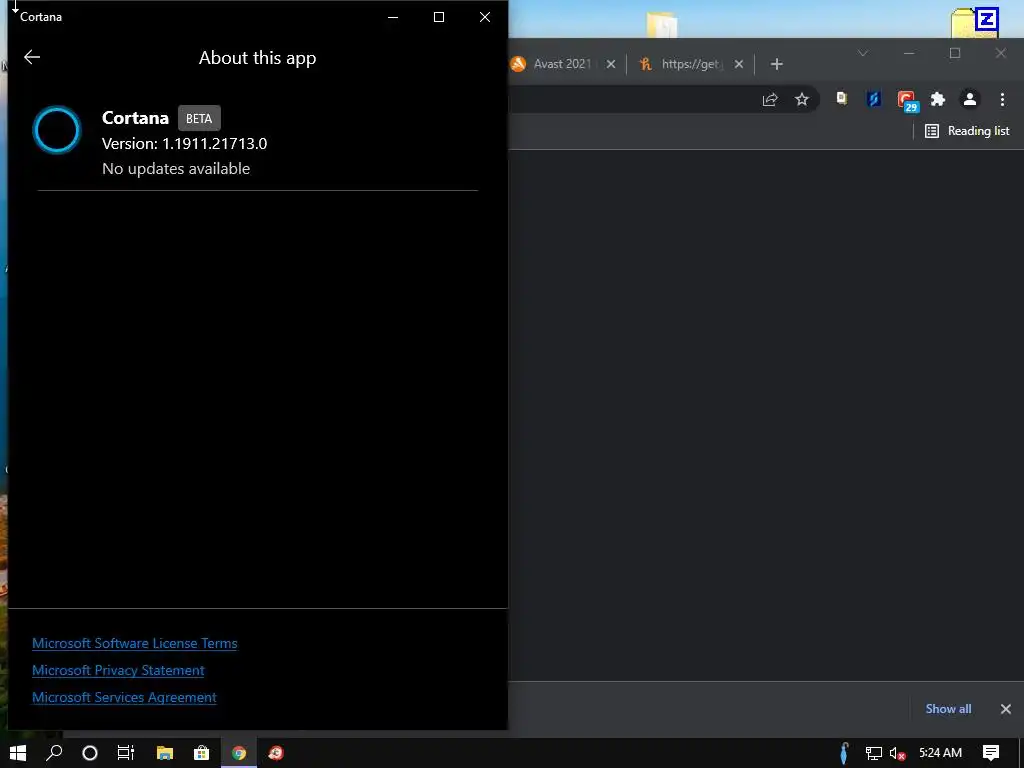Viewport: 1024px width, 768px height.
Task: Open the Action Center notifications icon
Action: [991, 753]
